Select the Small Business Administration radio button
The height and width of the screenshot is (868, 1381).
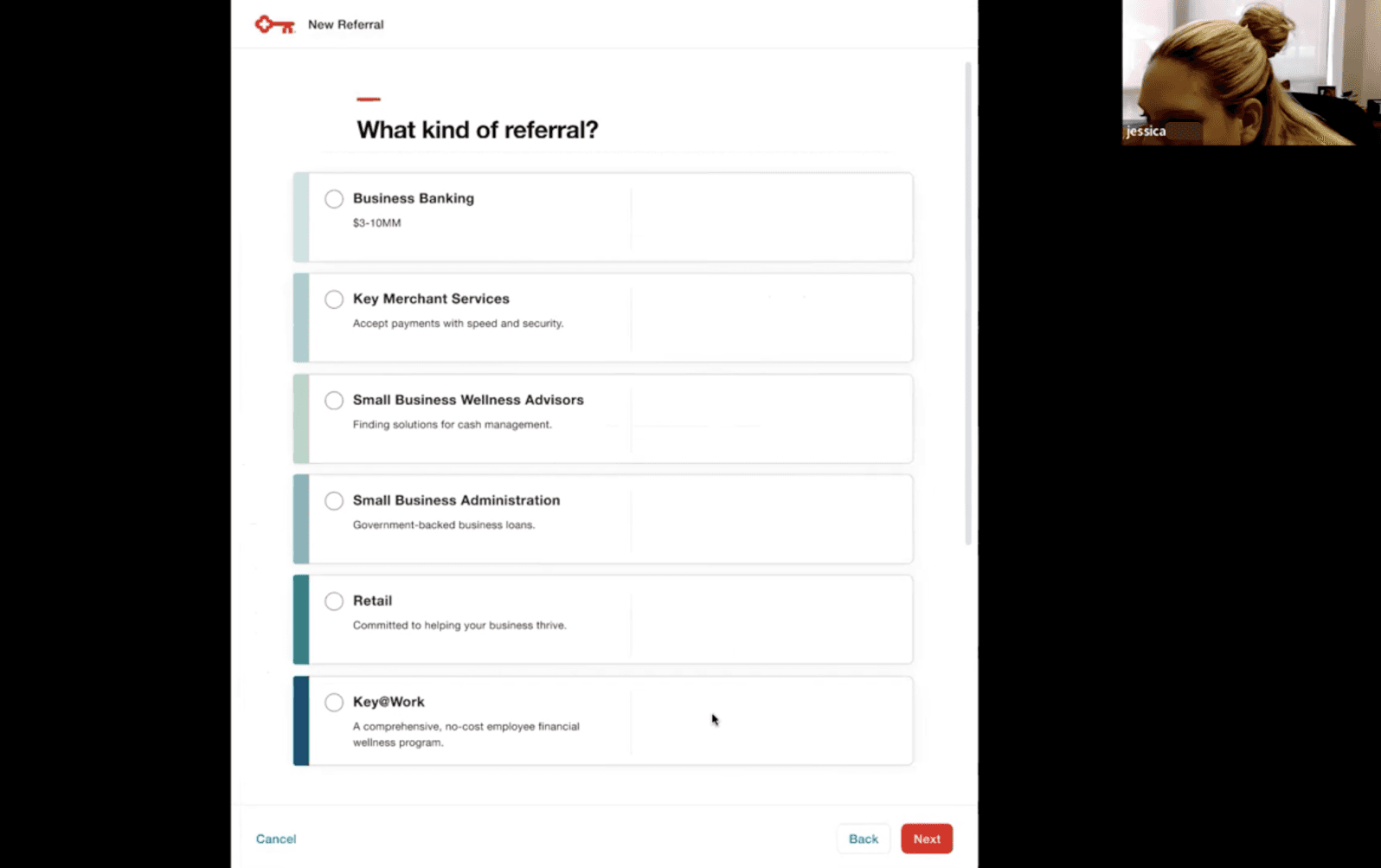pos(334,501)
